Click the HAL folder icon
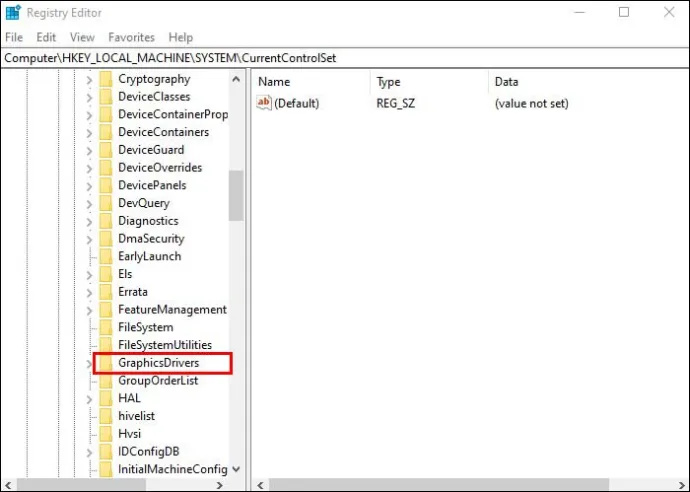690x492 pixels. [106, 399]
